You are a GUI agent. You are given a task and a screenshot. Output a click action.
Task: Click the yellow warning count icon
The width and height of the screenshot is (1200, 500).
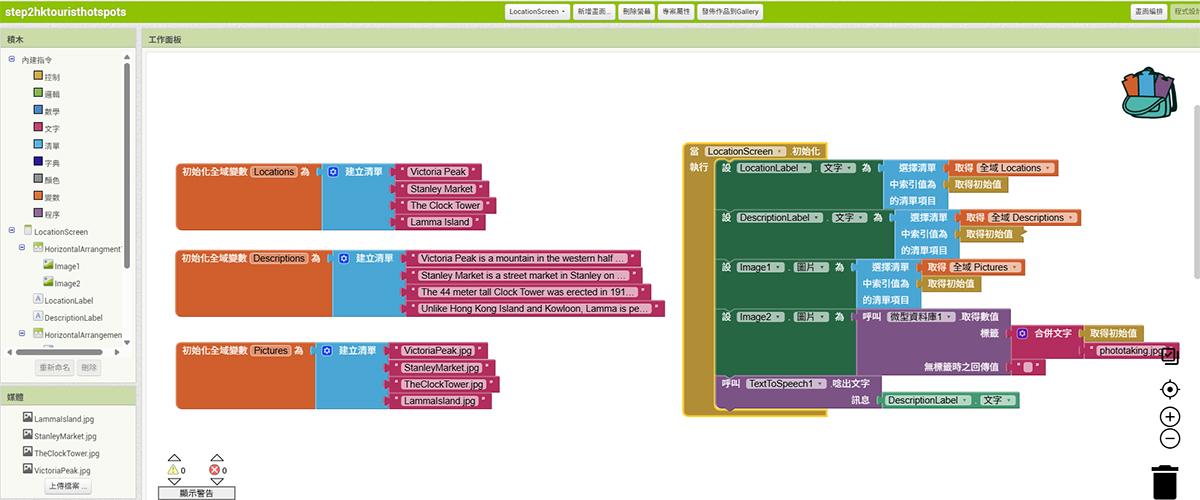coord(172,469)
